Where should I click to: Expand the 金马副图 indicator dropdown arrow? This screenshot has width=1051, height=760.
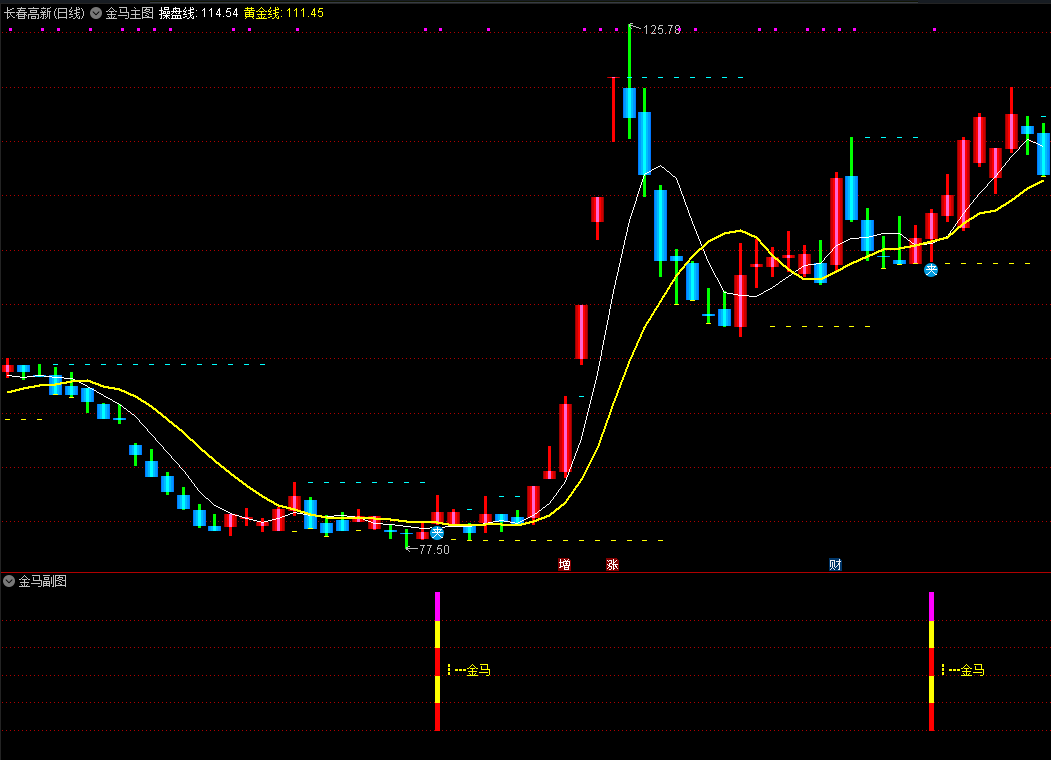point(9,581)
